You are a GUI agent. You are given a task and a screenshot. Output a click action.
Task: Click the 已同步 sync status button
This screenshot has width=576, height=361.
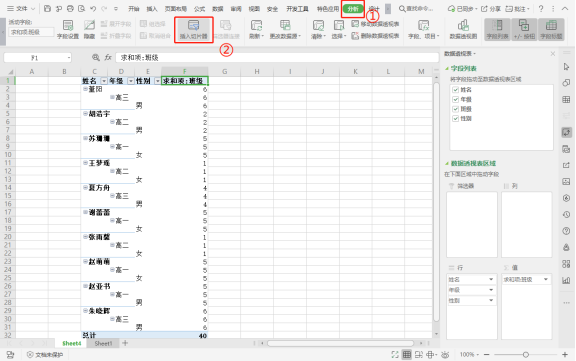tap(462, 8)
